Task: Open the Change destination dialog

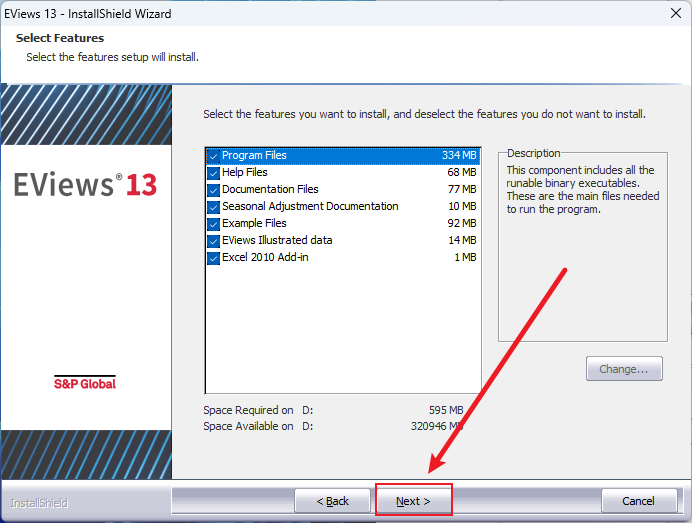Action: click(624, 369)
